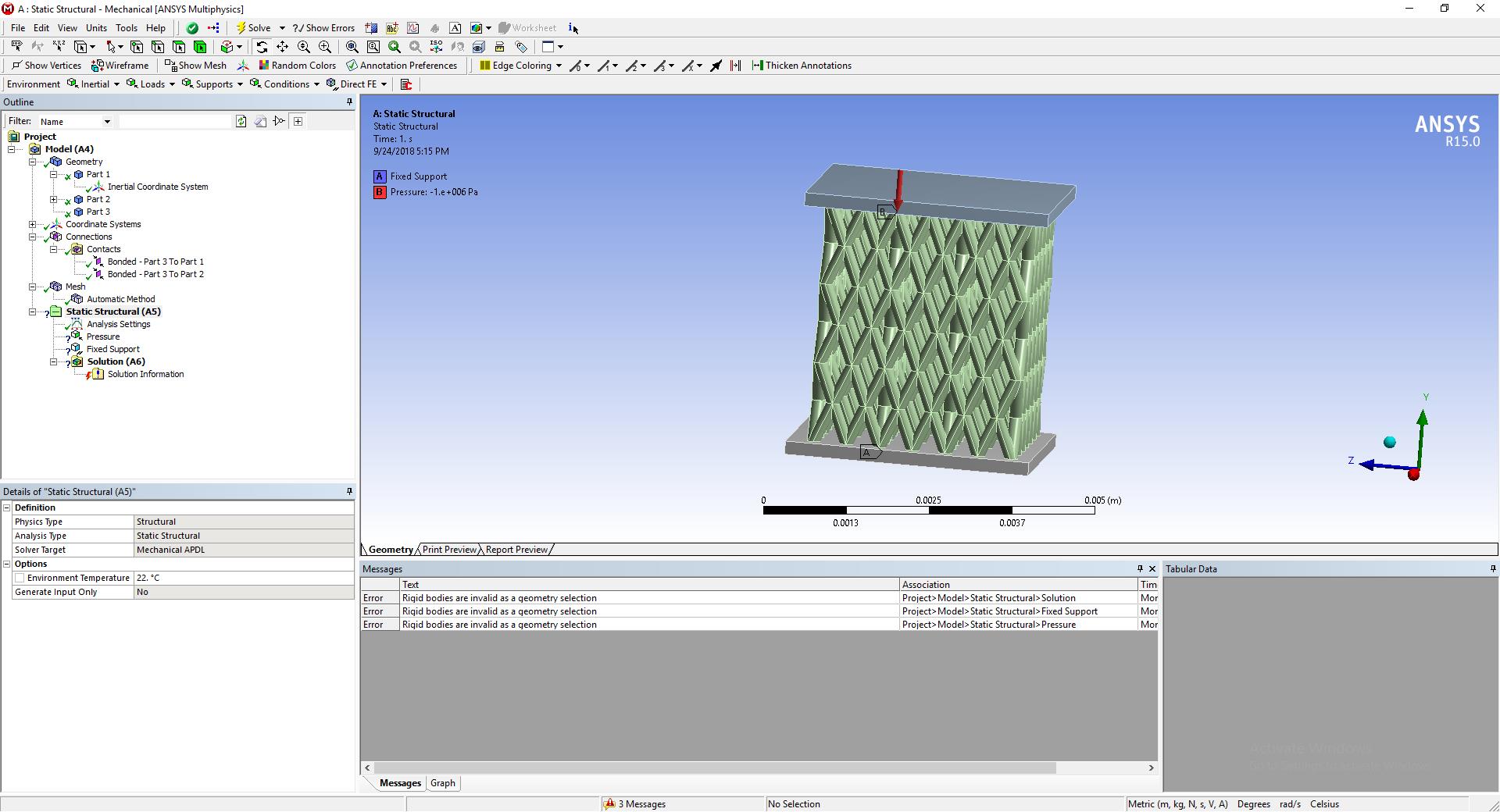Click the Messages panel horizontal scrollbar
Viewport: 1500px width, 812px height.
[x=714, y=768]
